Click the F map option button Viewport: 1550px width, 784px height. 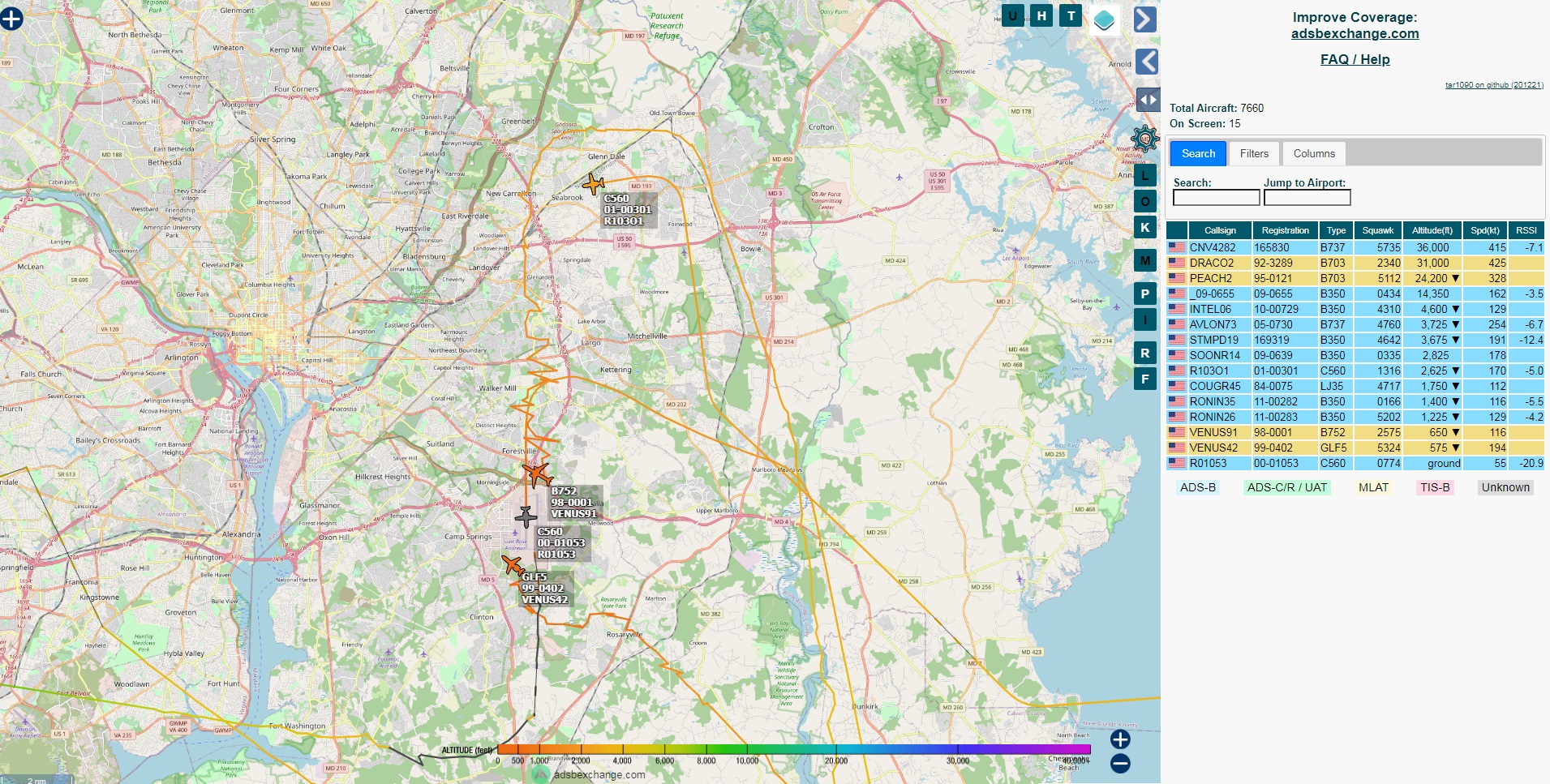pos(1144,379)
